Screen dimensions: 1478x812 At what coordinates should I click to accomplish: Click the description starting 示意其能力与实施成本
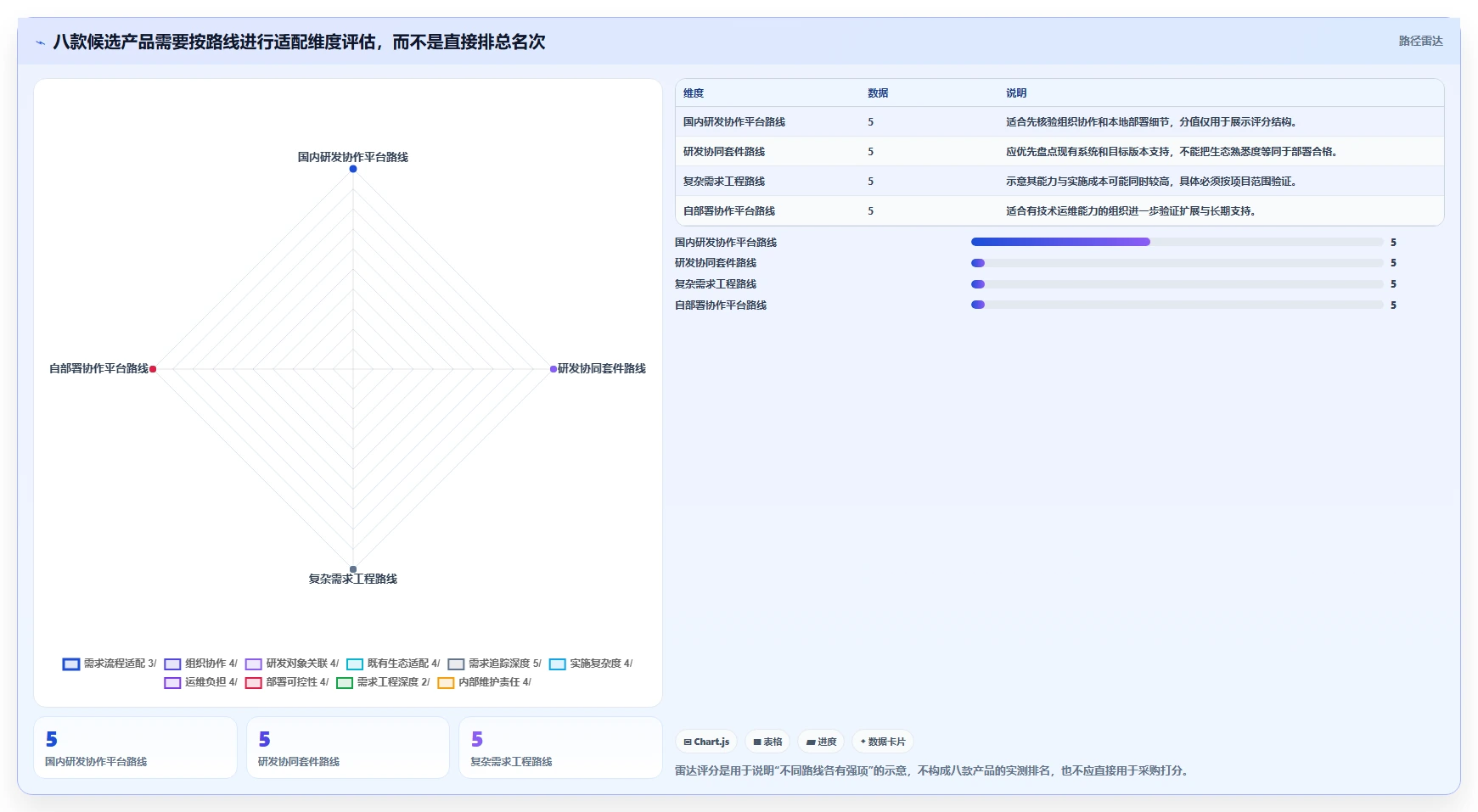coord(1152,182)
